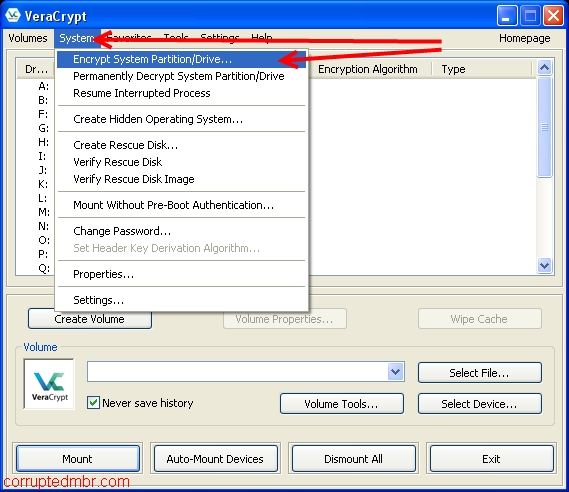569x492 pixels.
Task: Click the Mount button
Action: pyautogui.click(x=78, y=459)
